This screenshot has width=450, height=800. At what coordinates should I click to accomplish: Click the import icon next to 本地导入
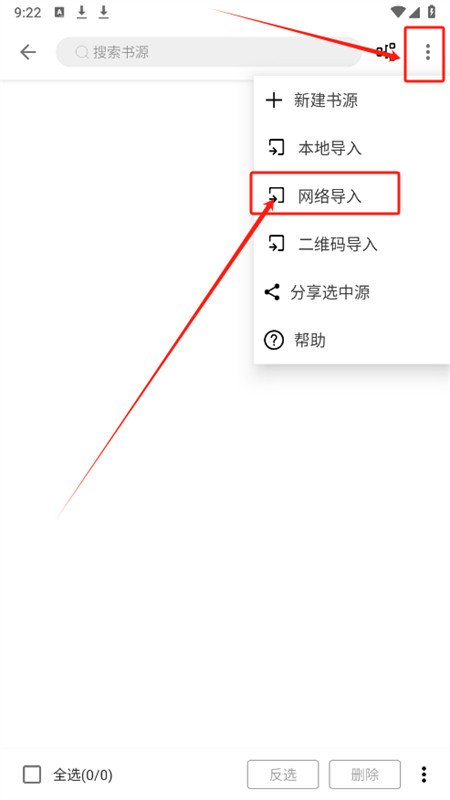(x=276, y=148)
